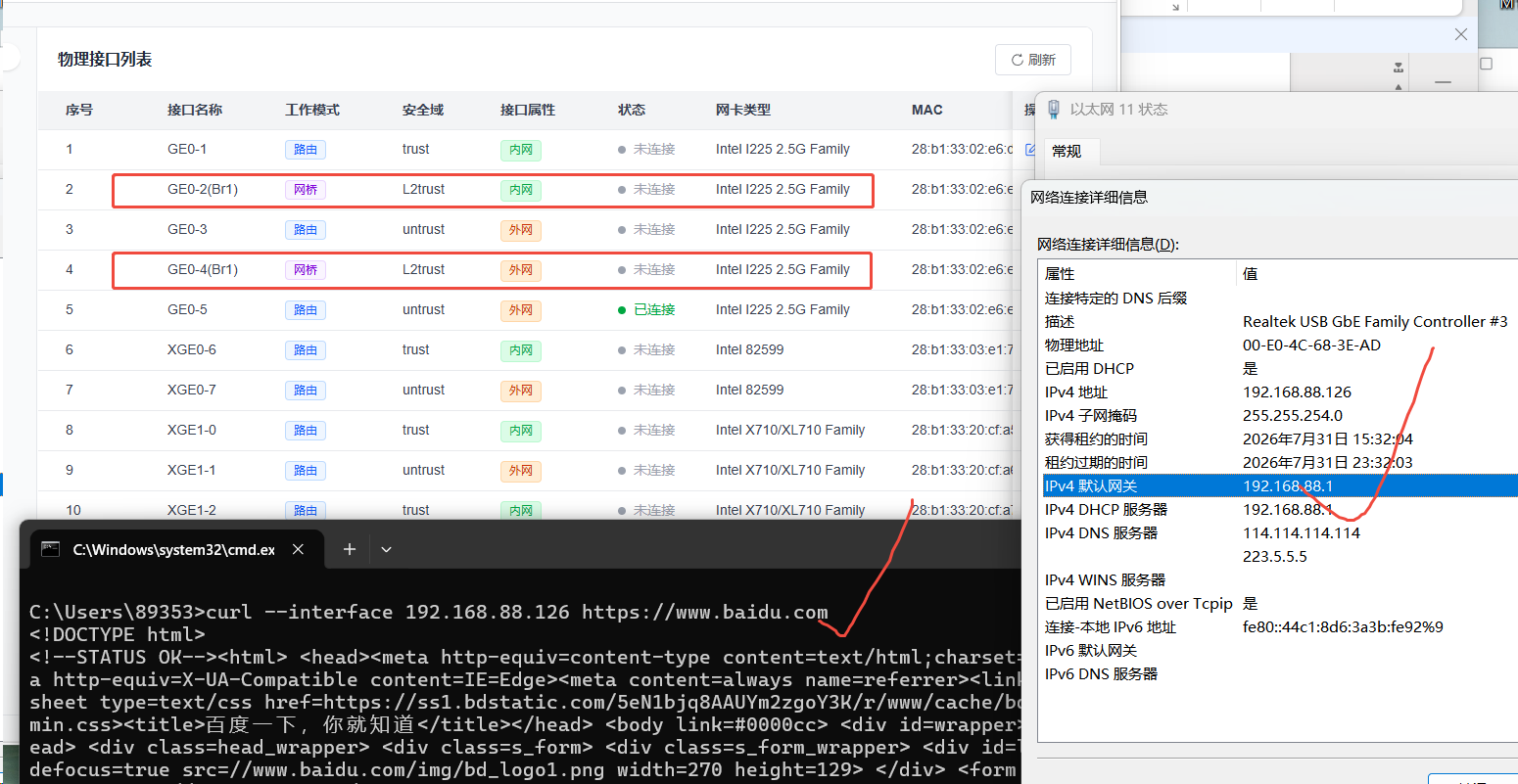This screenshot has width=1518, height=784.
Task: Click the 值 column header in details
Action: (1251, 274)
